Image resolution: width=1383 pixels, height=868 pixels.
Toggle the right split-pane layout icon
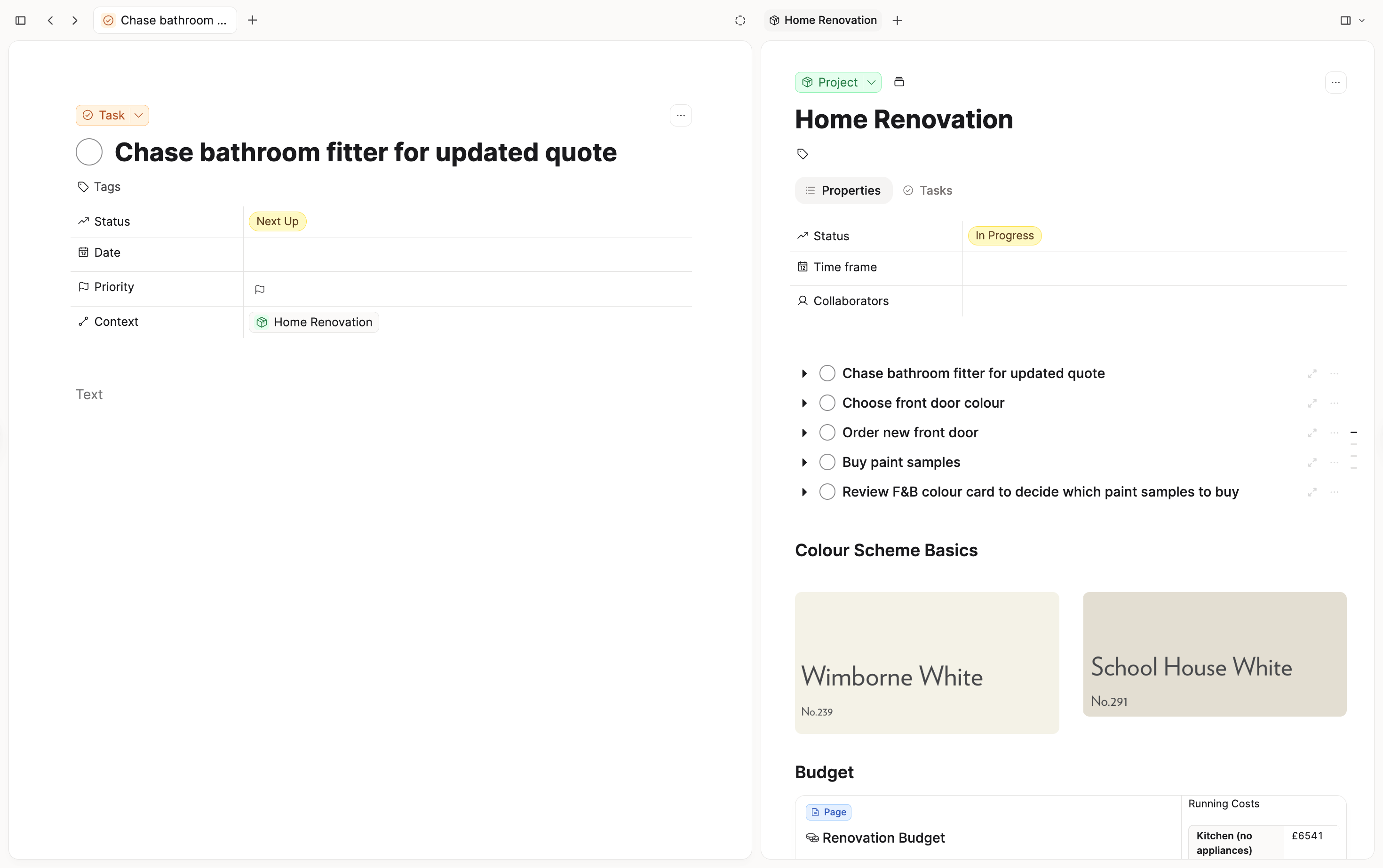coord(1345,21)
